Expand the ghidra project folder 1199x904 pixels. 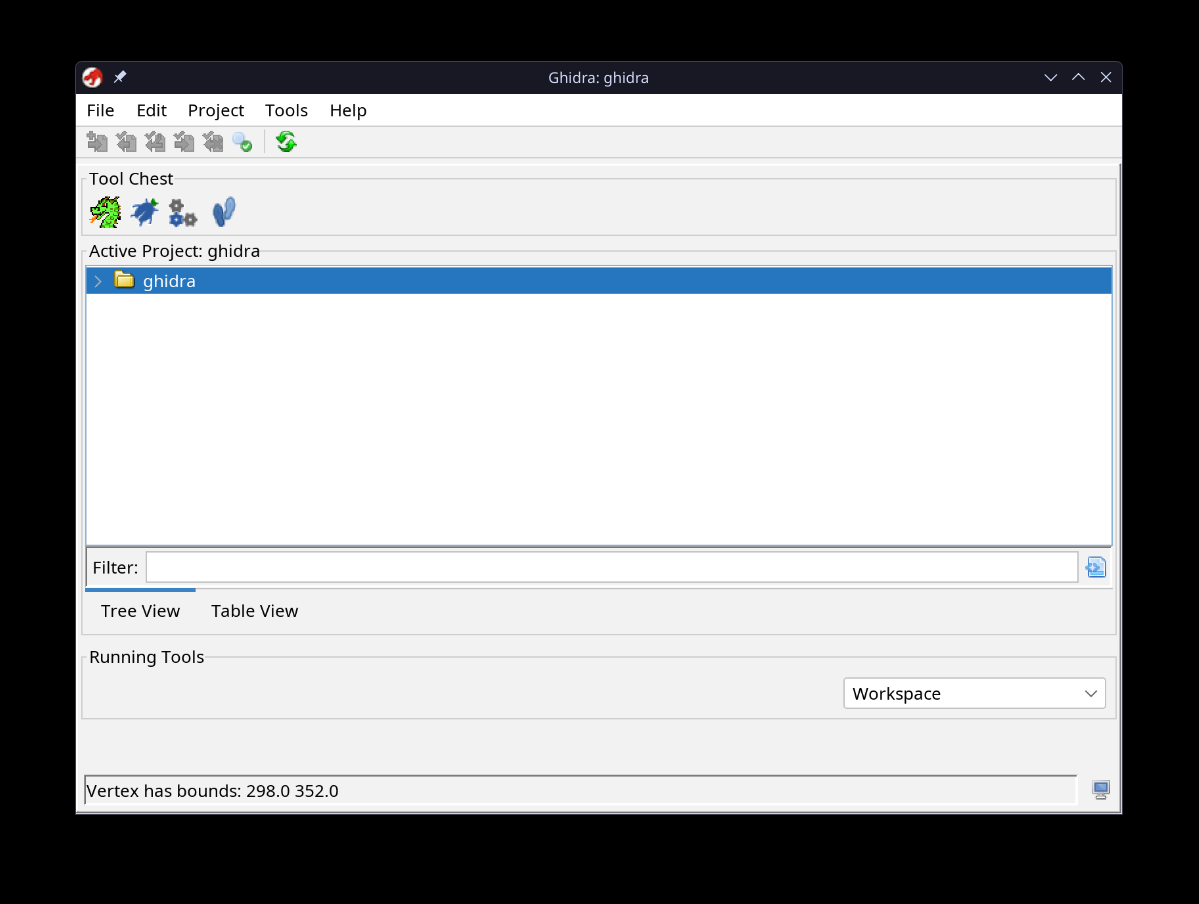point(98,281)
